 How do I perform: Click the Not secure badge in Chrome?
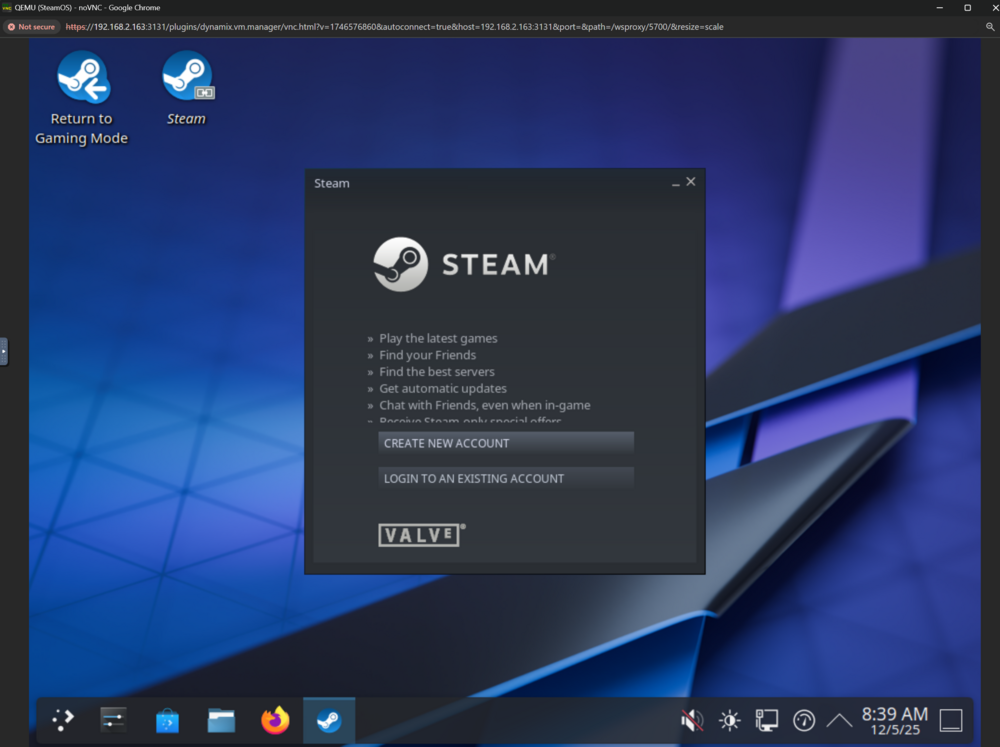click(31, 27)
